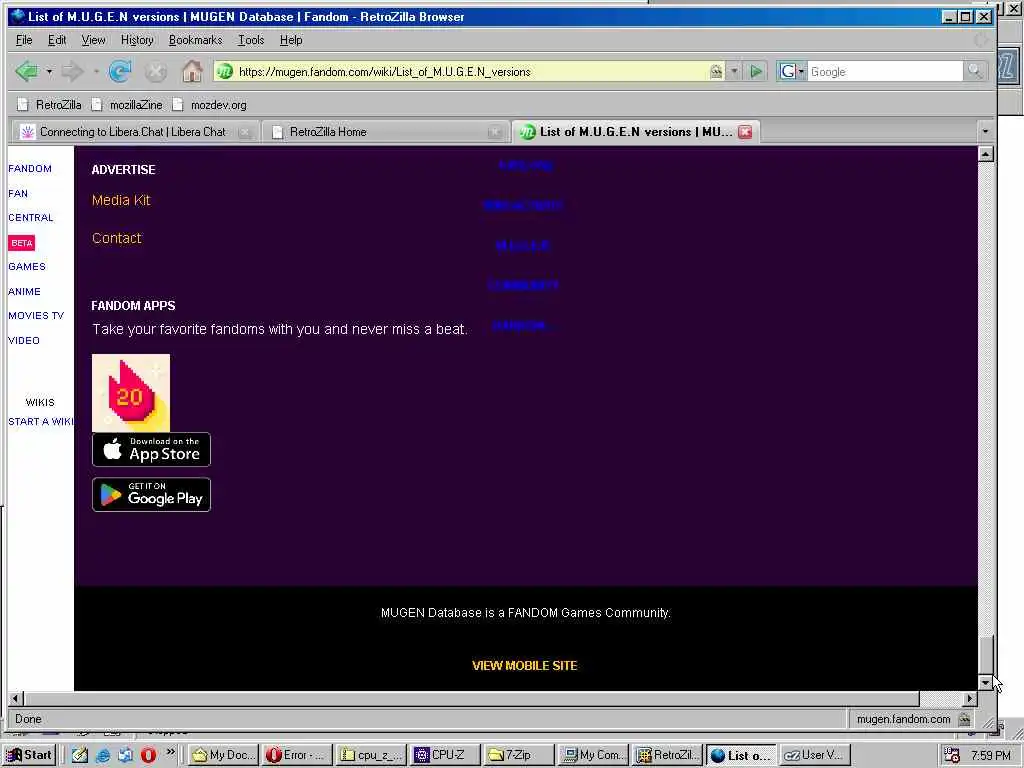This screenshot has width=1024, height=768.
Task: Open the History menu
Action: 137,40
